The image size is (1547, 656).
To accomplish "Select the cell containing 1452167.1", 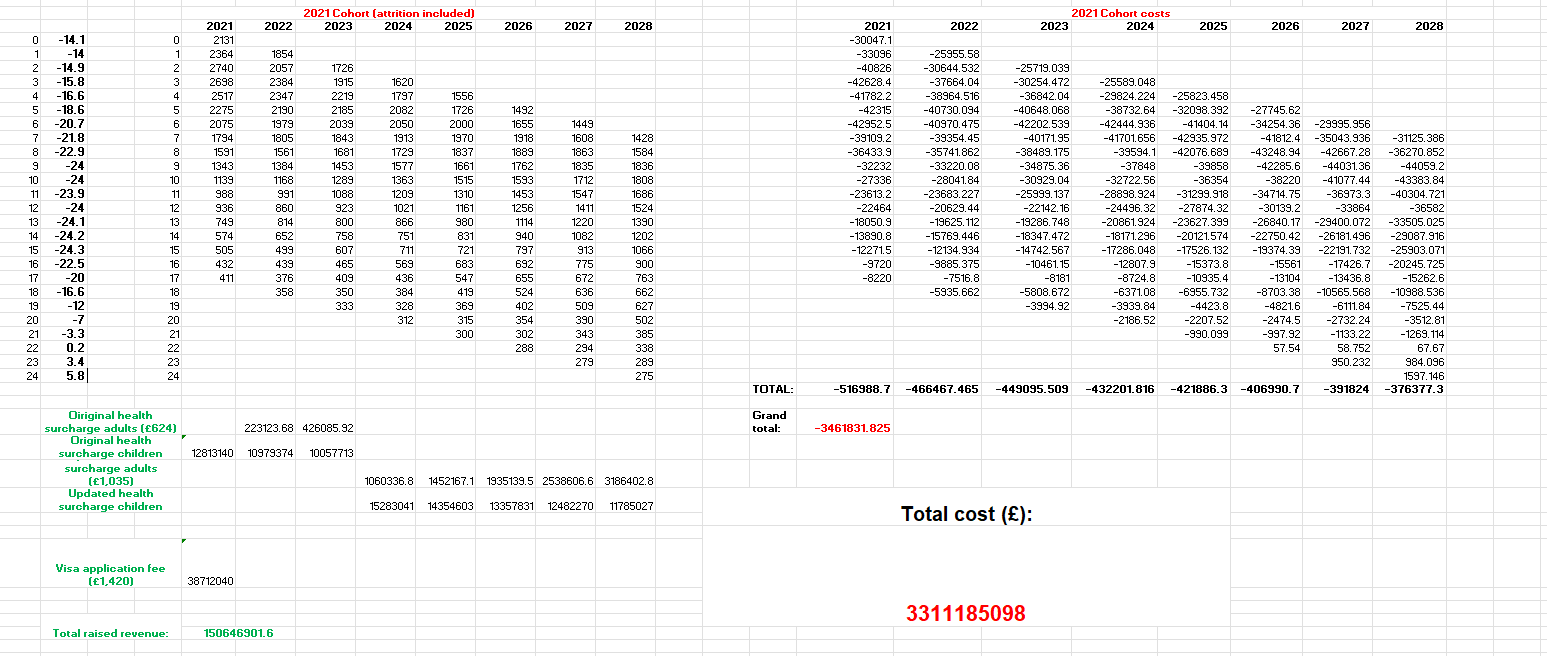I will [x=450, y=481].
